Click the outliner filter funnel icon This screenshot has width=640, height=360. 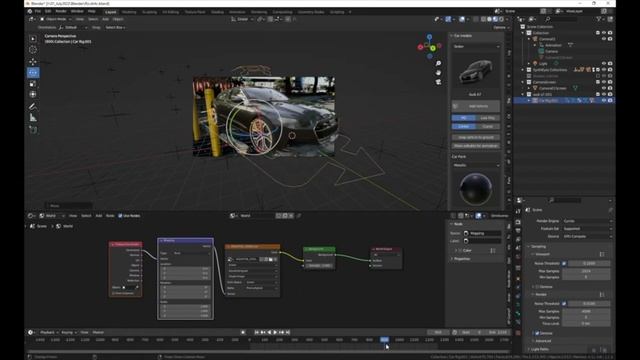click(599, 19)
